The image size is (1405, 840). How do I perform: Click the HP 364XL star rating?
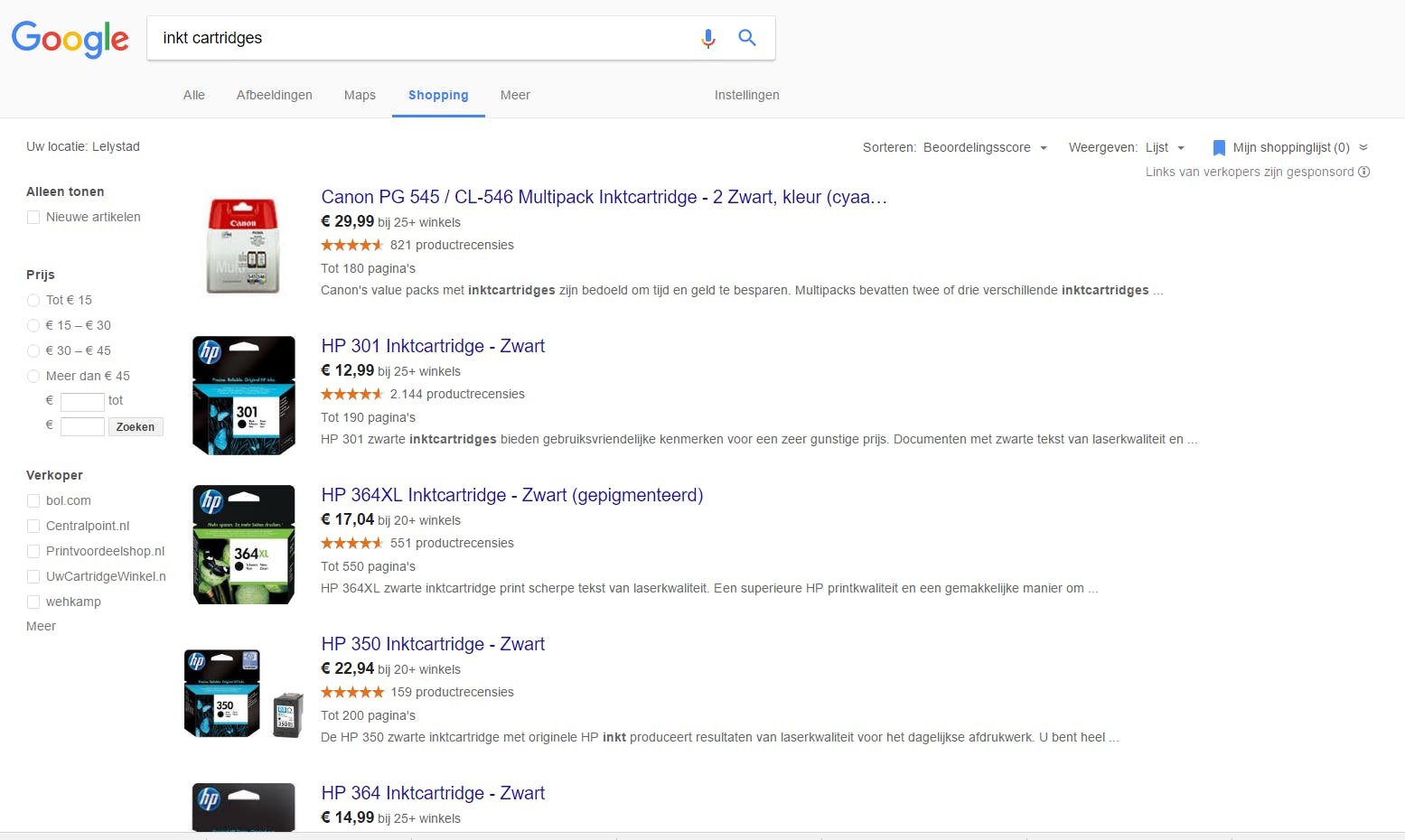tap(352, 543)
